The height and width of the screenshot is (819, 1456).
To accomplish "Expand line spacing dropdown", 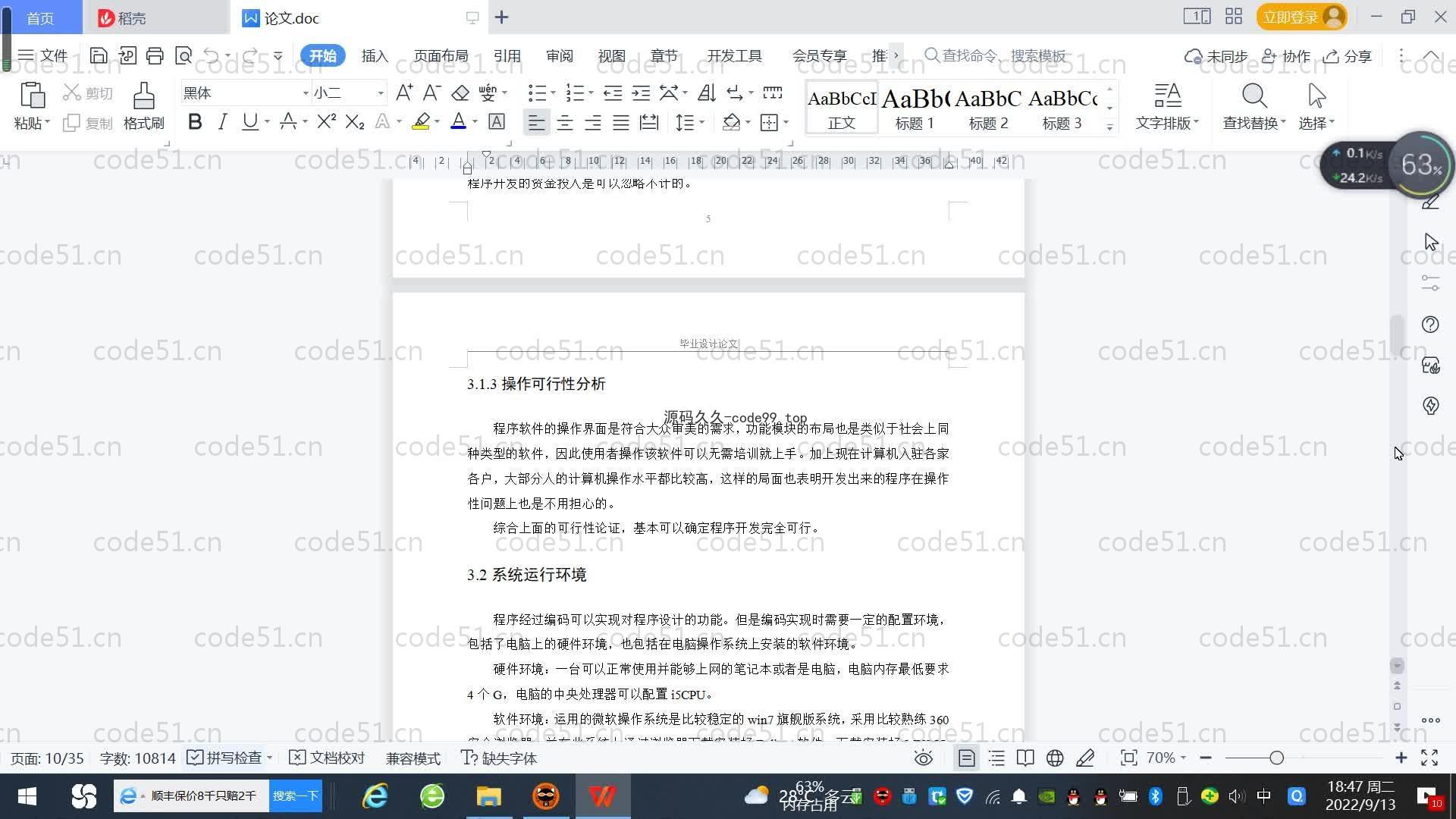I will [702, 122].
